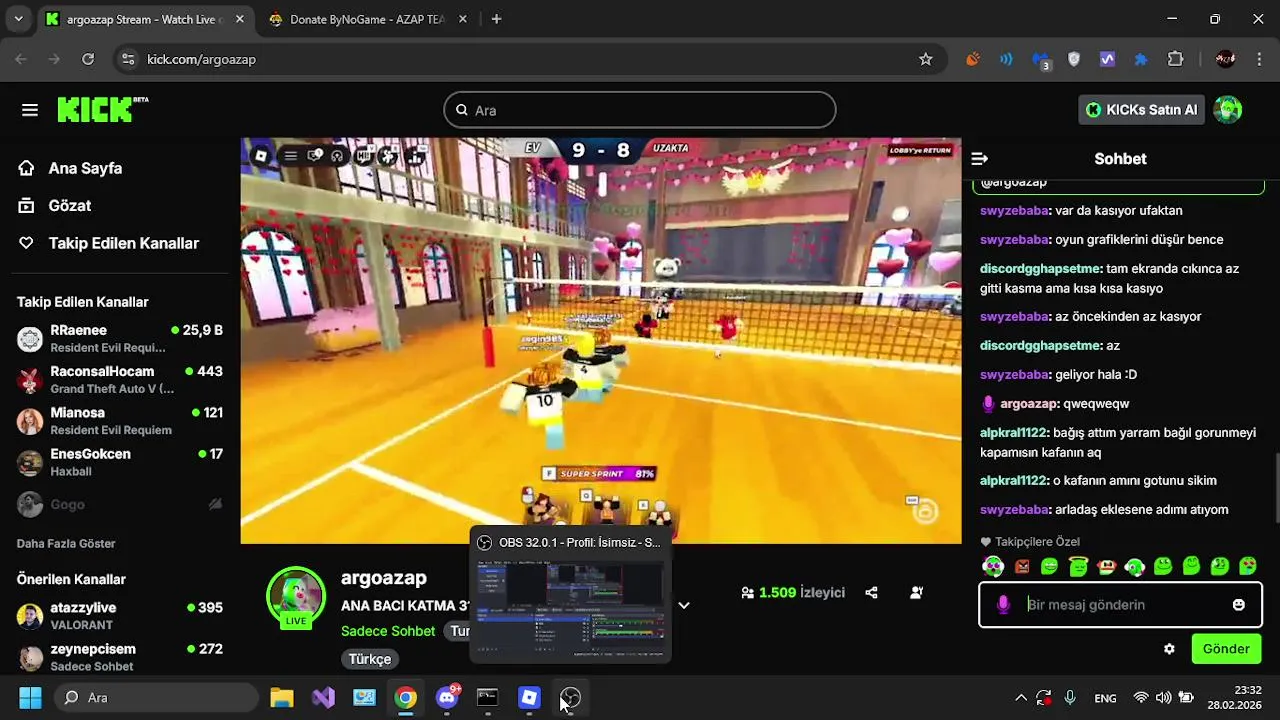1280x720 pixels.
Task: Open the Kick hamburger sidebar menu
Action: (30, 110)
